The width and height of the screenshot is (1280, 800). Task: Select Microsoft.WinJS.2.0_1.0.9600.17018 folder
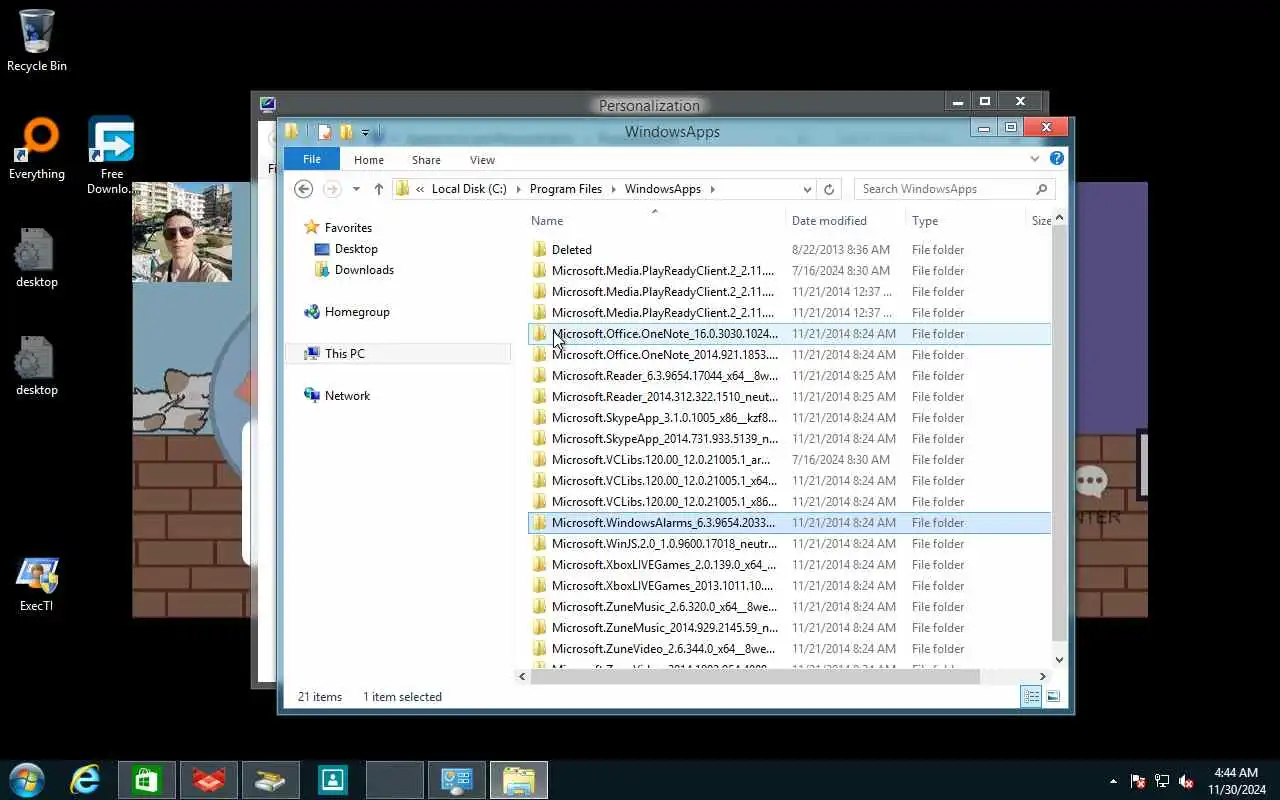(x=789, y=544)
